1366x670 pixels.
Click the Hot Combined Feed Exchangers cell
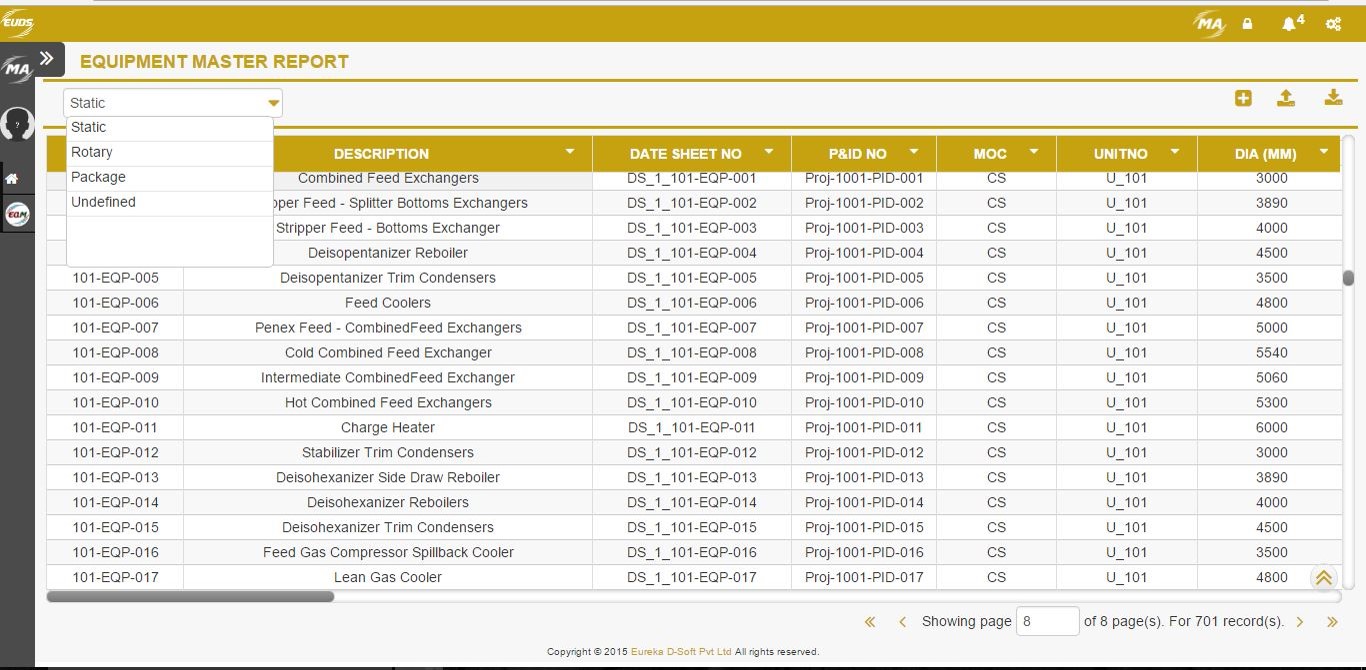pos(388,403)
